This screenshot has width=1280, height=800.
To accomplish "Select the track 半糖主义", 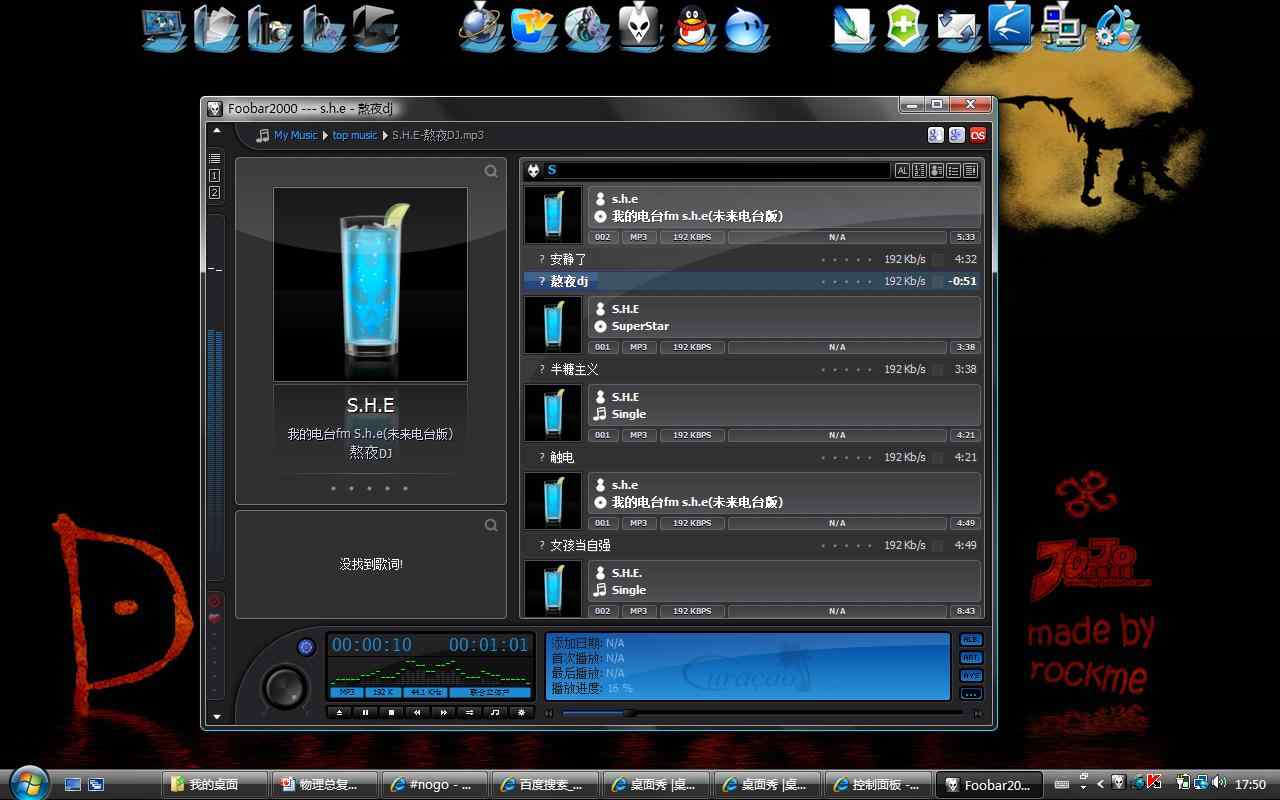I will (x=752, y=369).
